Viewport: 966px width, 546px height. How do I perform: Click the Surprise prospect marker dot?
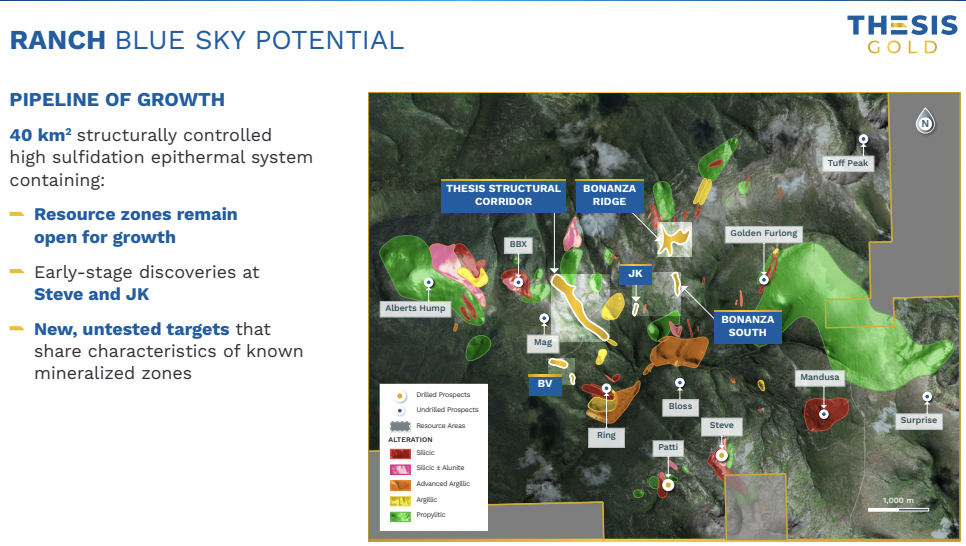tap(927, 397)
